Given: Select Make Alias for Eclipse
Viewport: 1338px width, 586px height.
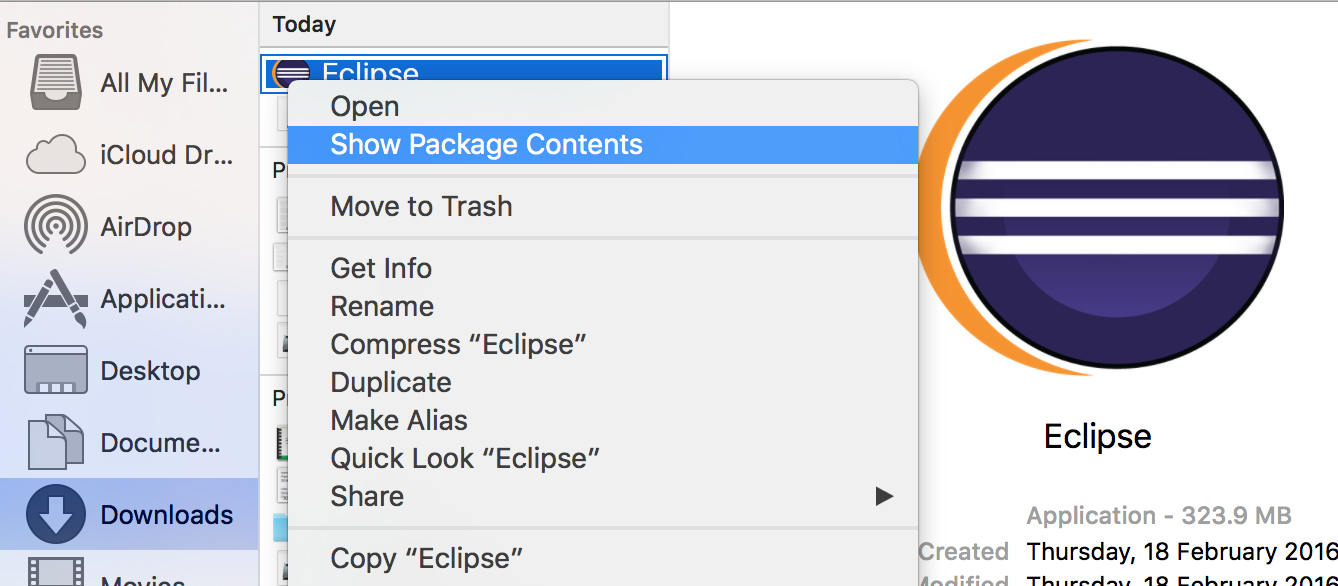Looking at the screenshot, I should pyautogui.click(x=398, y=420).
